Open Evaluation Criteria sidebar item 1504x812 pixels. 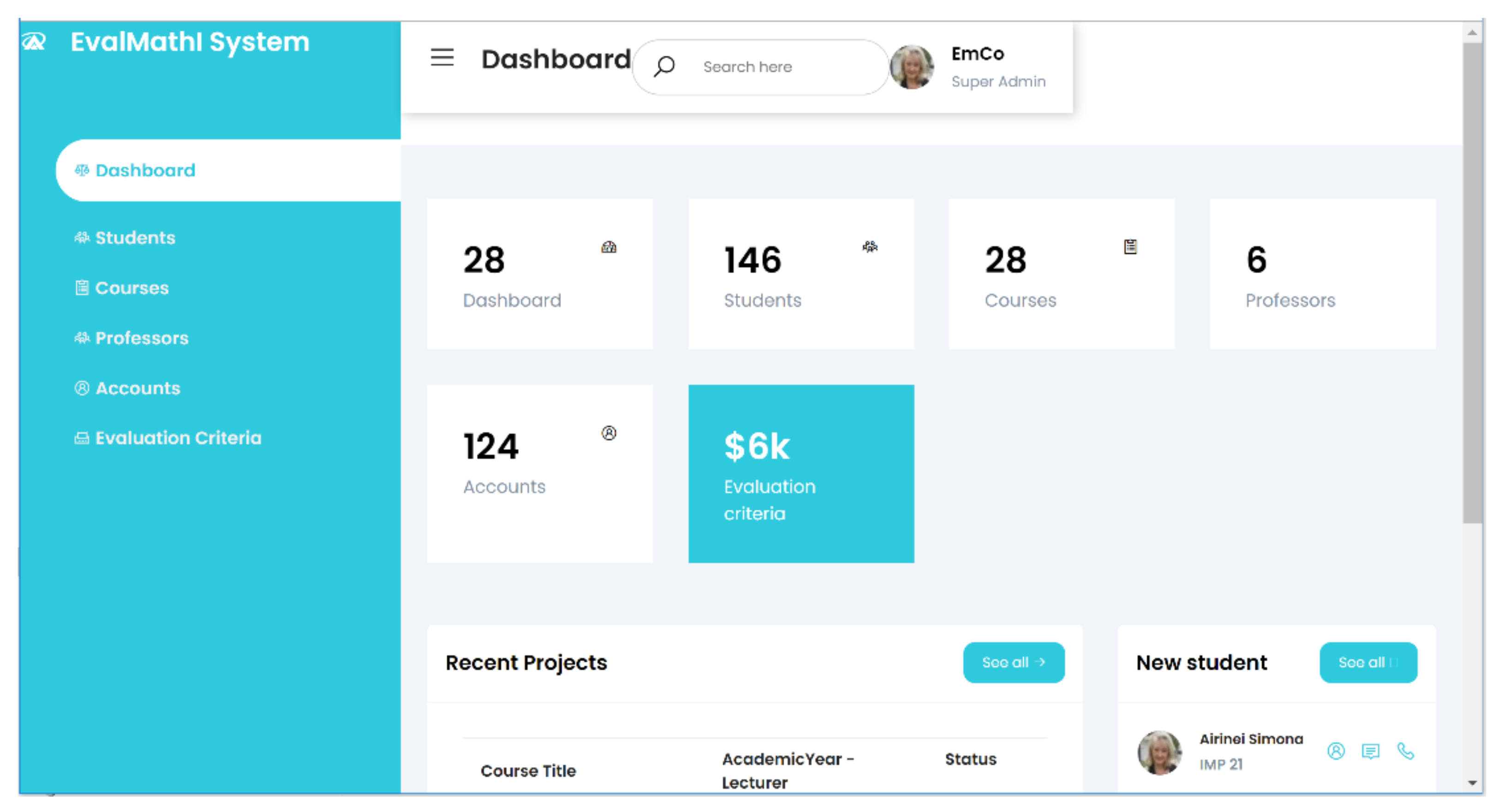coord(178,438)
